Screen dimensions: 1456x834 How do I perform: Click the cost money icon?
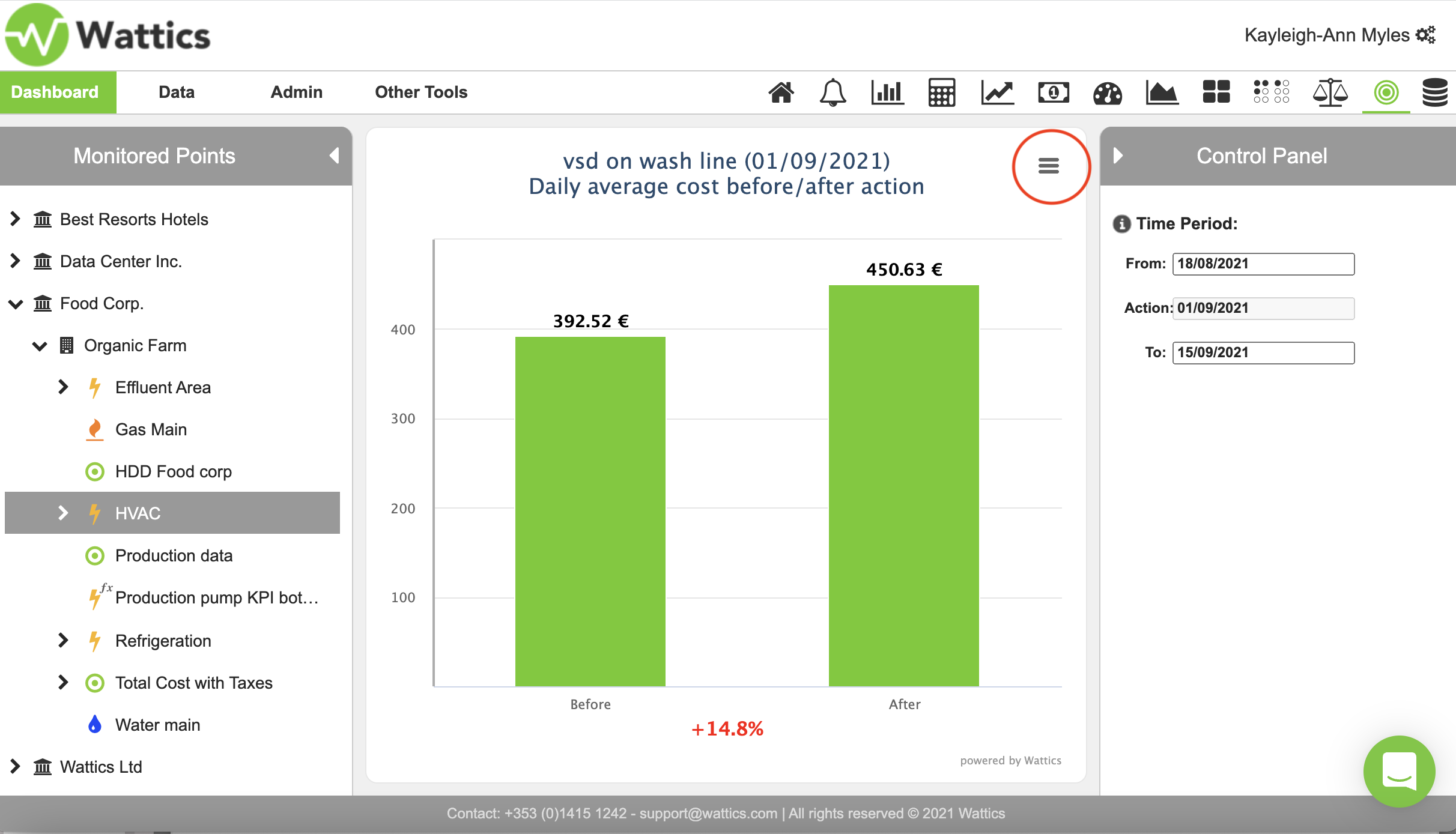(1053, 92)
